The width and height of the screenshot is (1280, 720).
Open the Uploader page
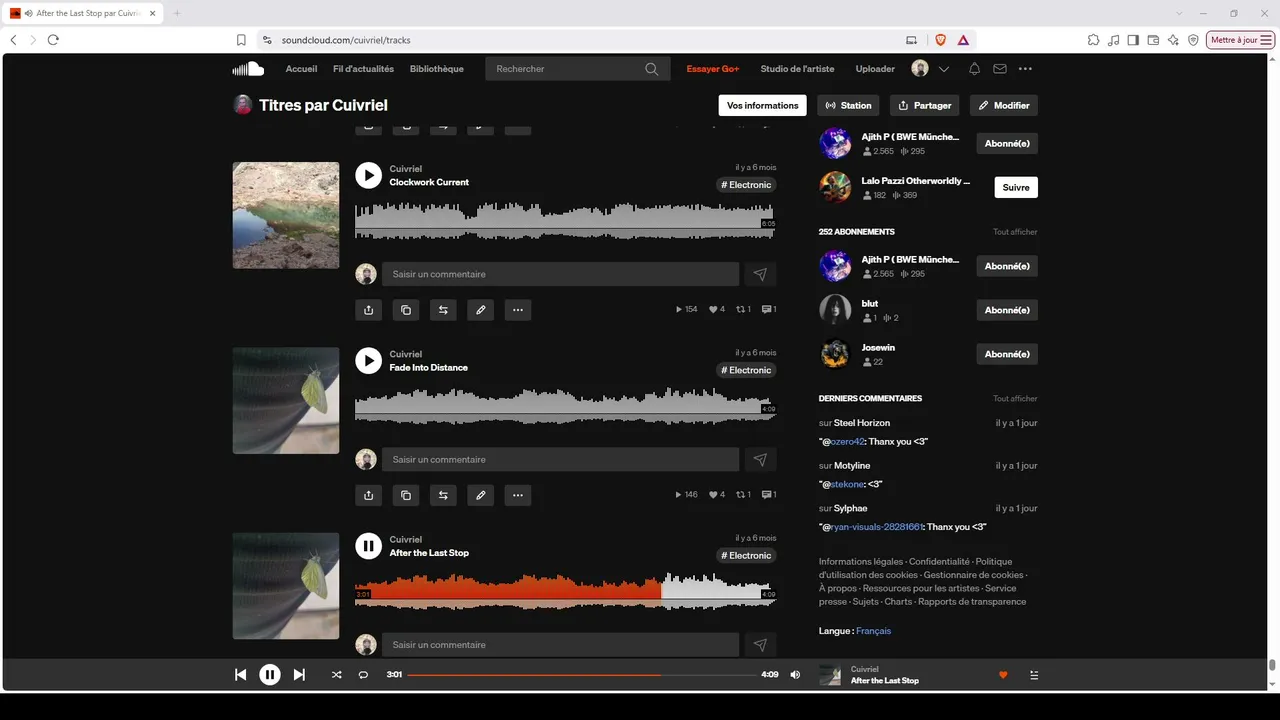click(x=875, y=69)
